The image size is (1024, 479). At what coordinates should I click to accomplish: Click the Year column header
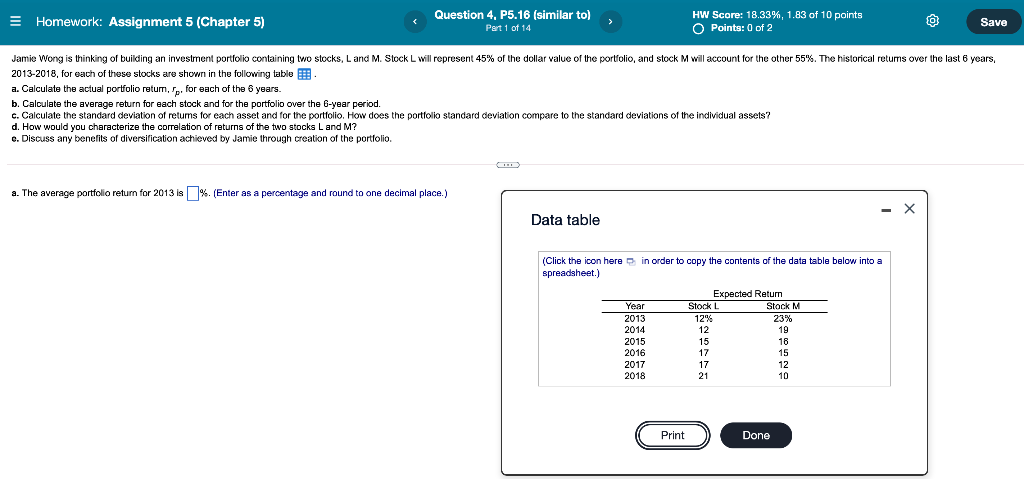[635, 306]
